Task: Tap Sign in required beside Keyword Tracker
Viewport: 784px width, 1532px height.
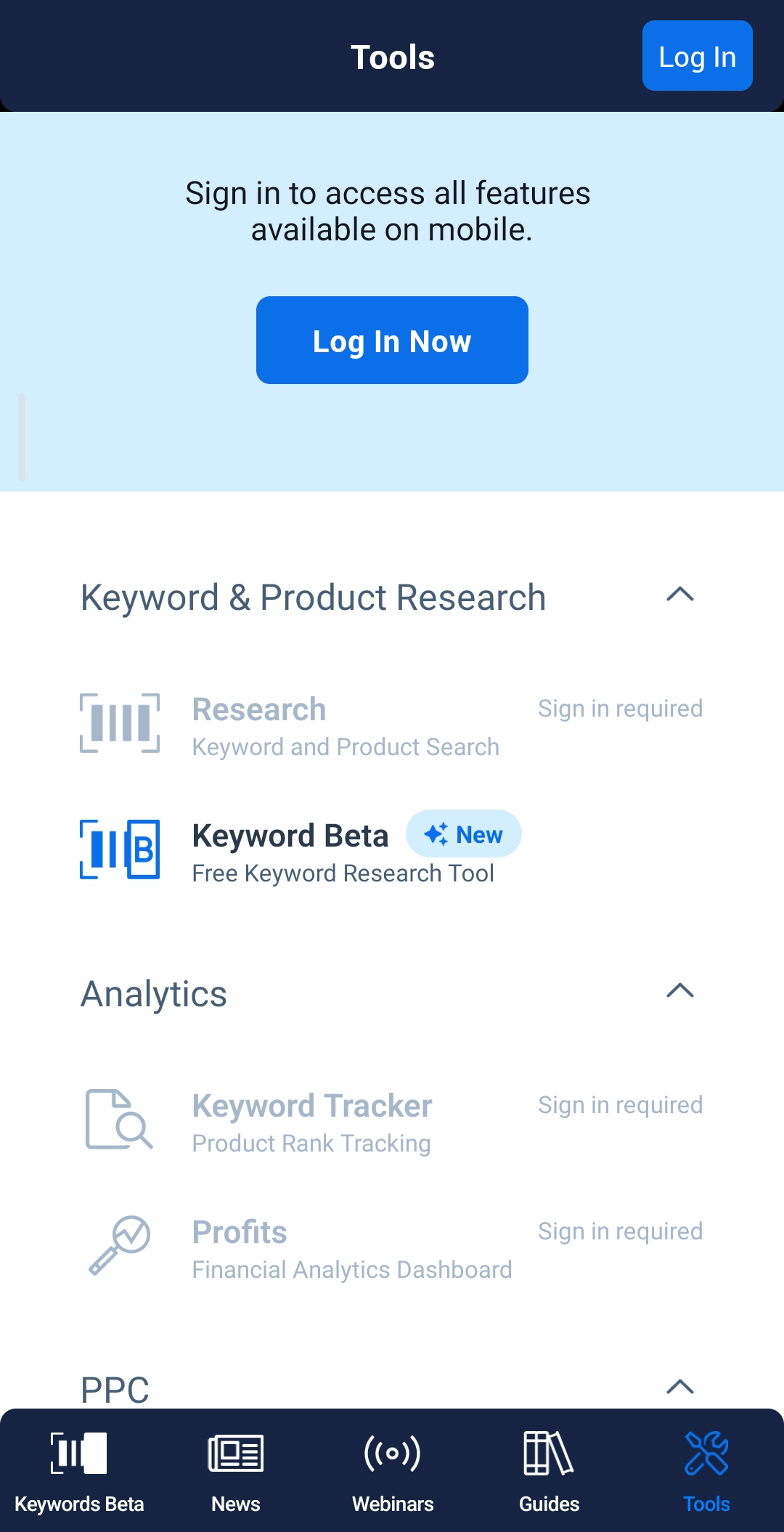Action: point(620,1105)
